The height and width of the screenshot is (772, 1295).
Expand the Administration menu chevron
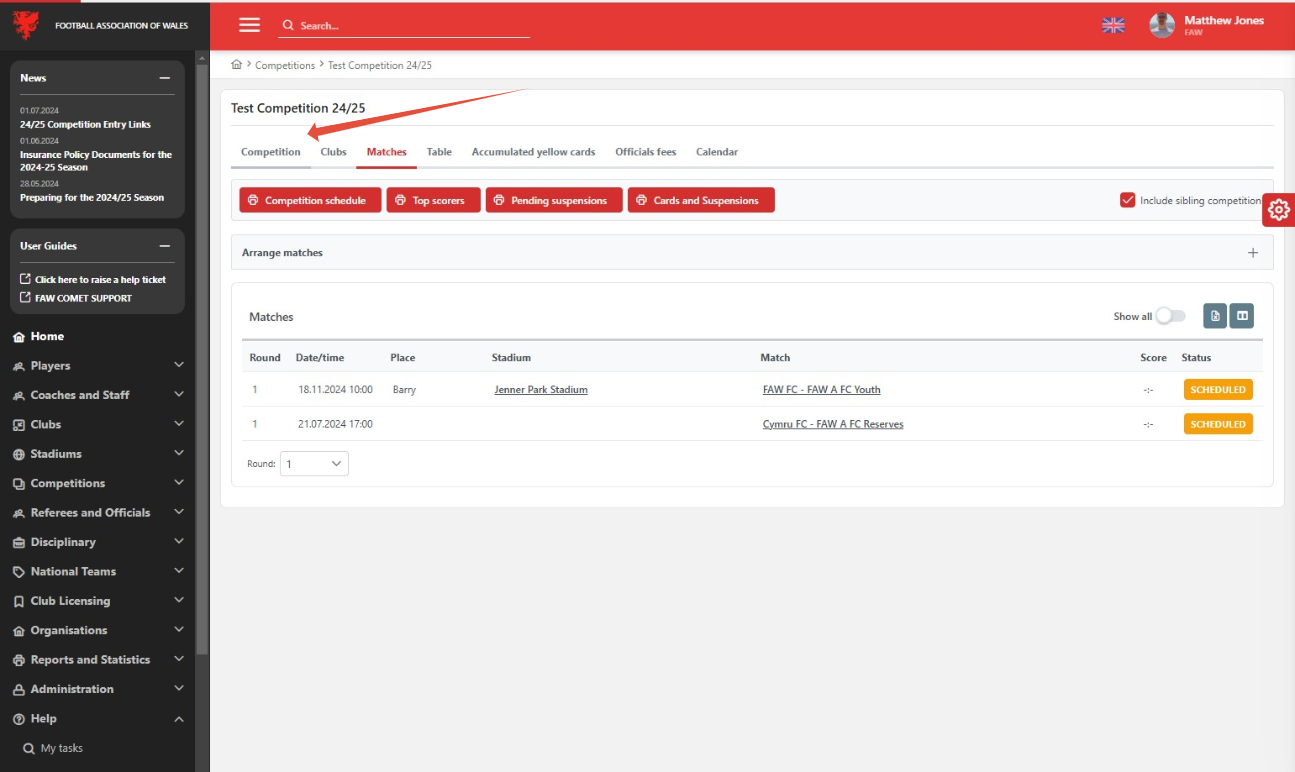(x=179, y=688)
